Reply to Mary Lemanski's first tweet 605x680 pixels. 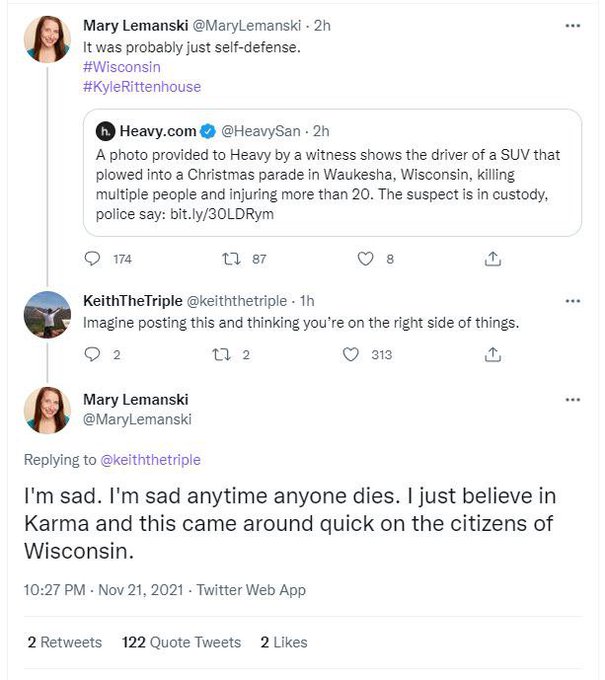tap(95, 260)
